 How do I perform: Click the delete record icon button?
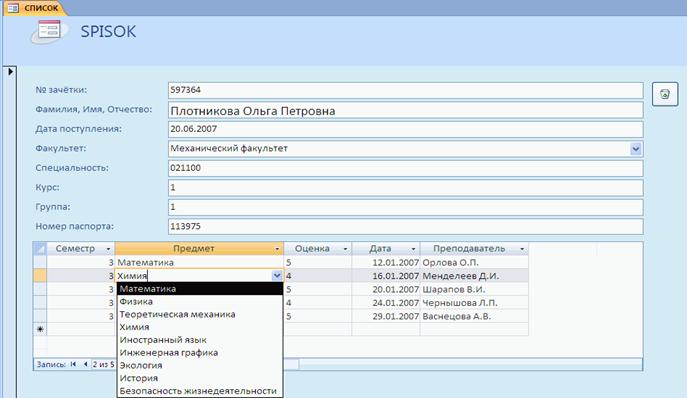[x=665, y=94]
